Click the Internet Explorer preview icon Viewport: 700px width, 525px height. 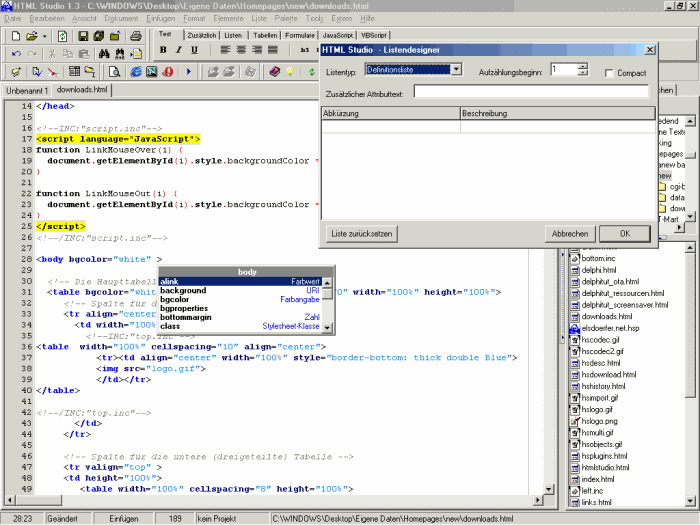136,71
